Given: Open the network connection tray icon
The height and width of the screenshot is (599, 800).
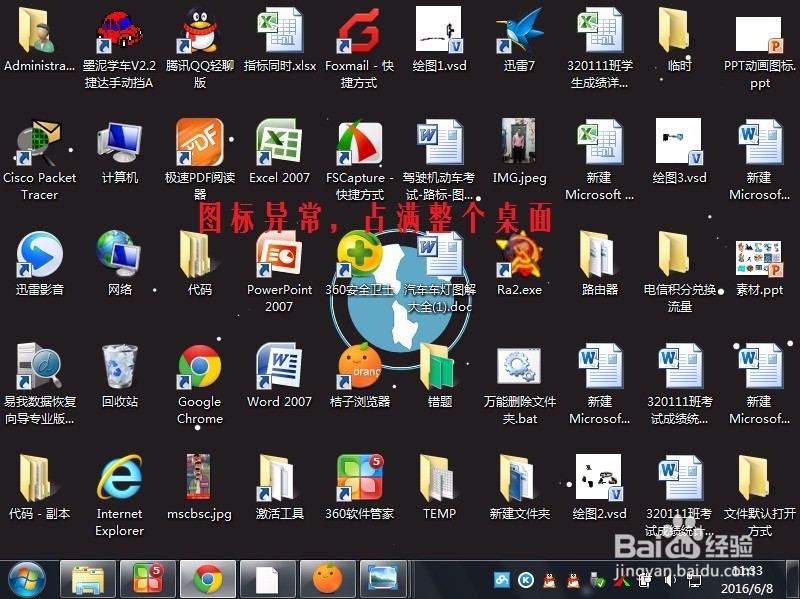Looking at the screenshot, I should point(694,580).
